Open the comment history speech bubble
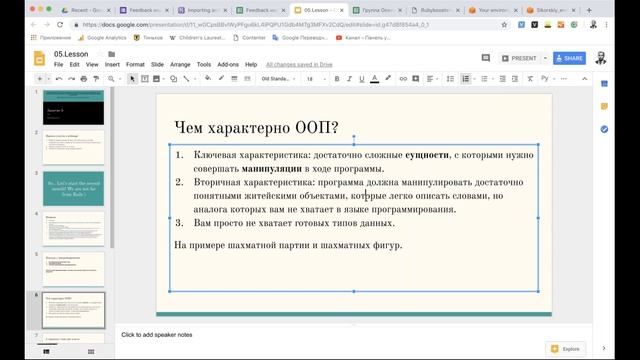The height and width of the screenshot is (360, 640). [485, 58]
